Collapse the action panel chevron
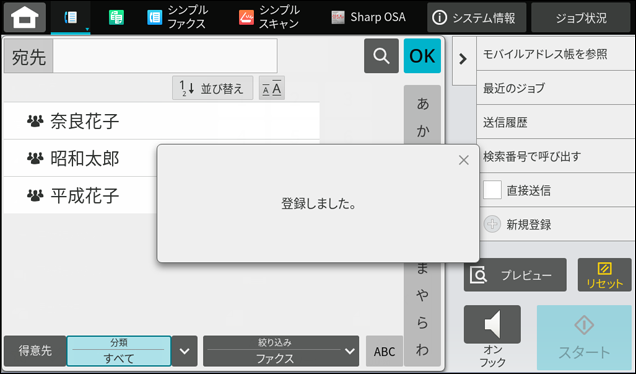 (x=463, y=60)
